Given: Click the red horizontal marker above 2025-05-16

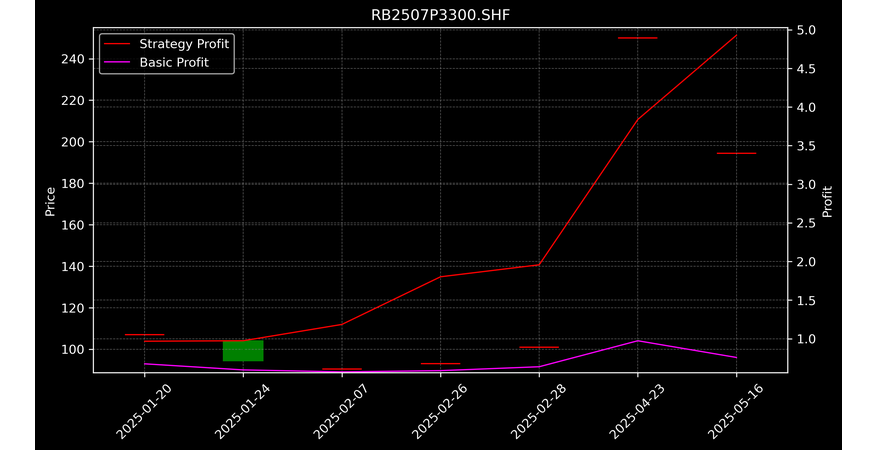Looking at the screenshot, I should click(x=736, y=153).
